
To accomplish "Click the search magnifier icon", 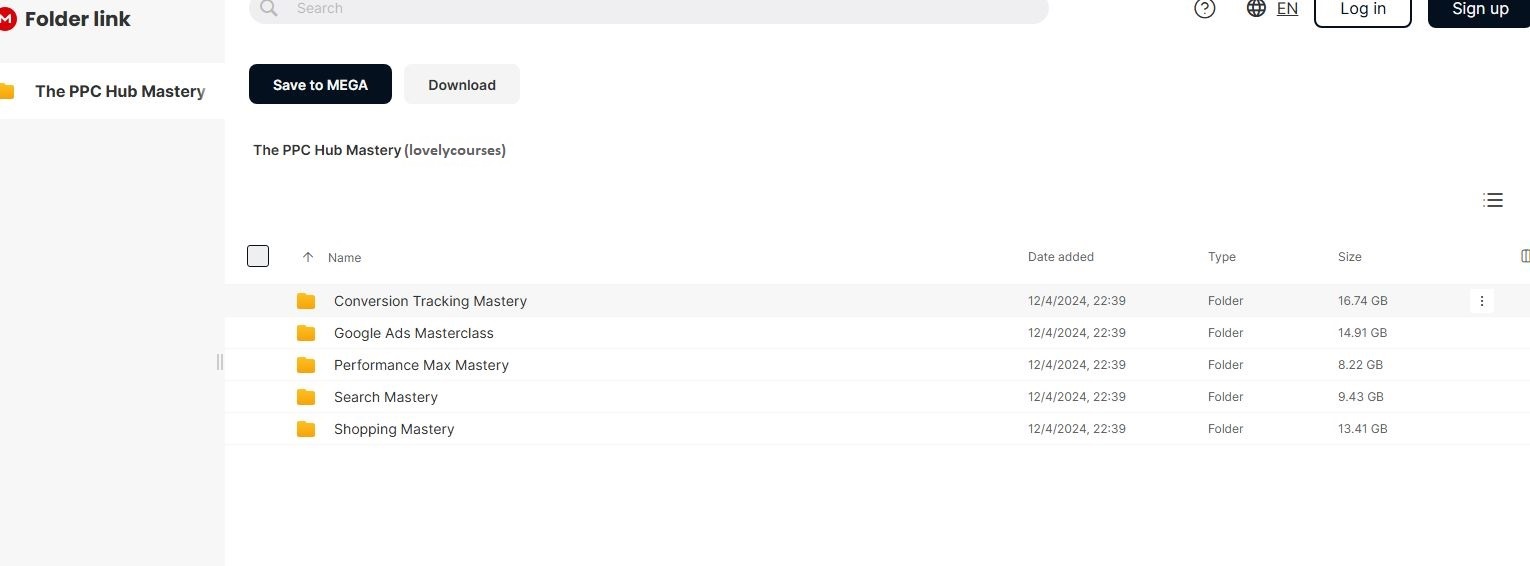I will 268,9.
